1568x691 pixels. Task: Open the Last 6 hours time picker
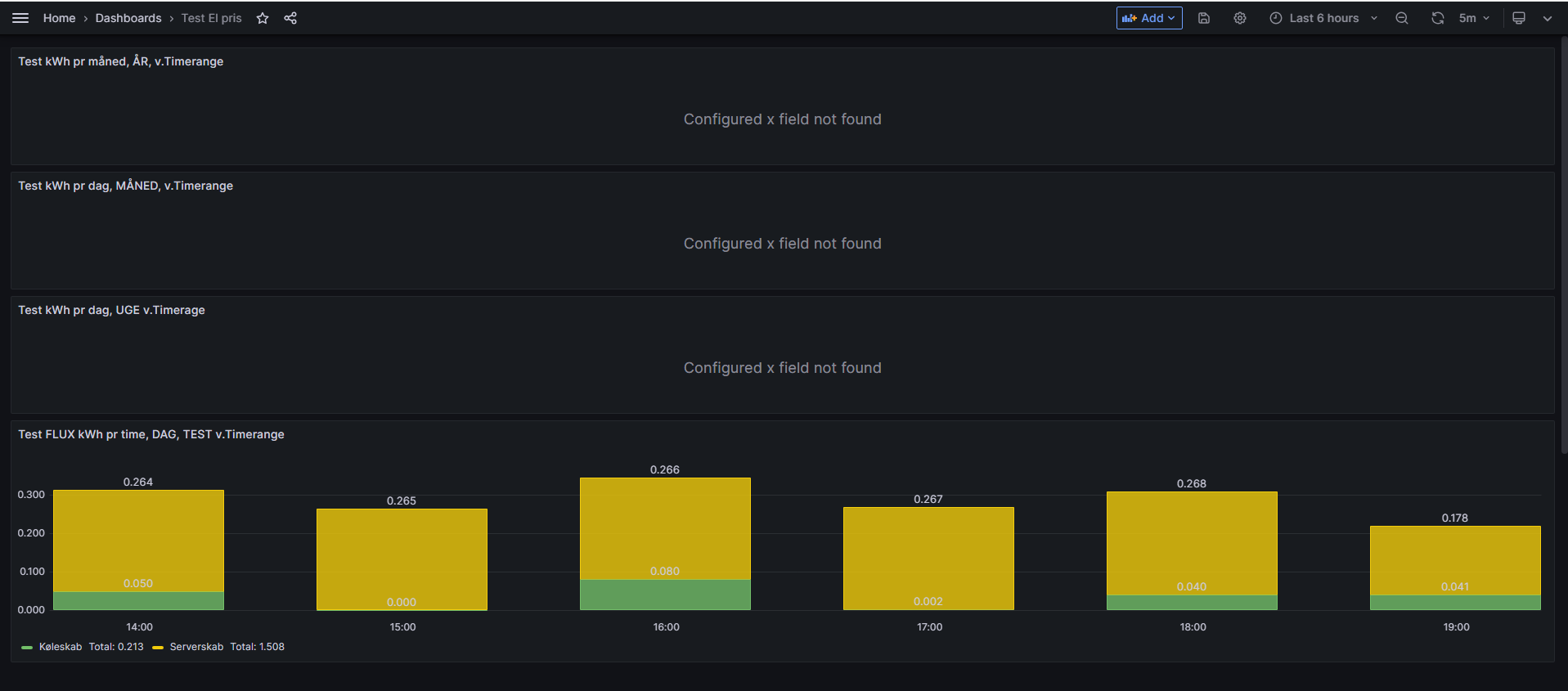click(x=1323, y=18)
